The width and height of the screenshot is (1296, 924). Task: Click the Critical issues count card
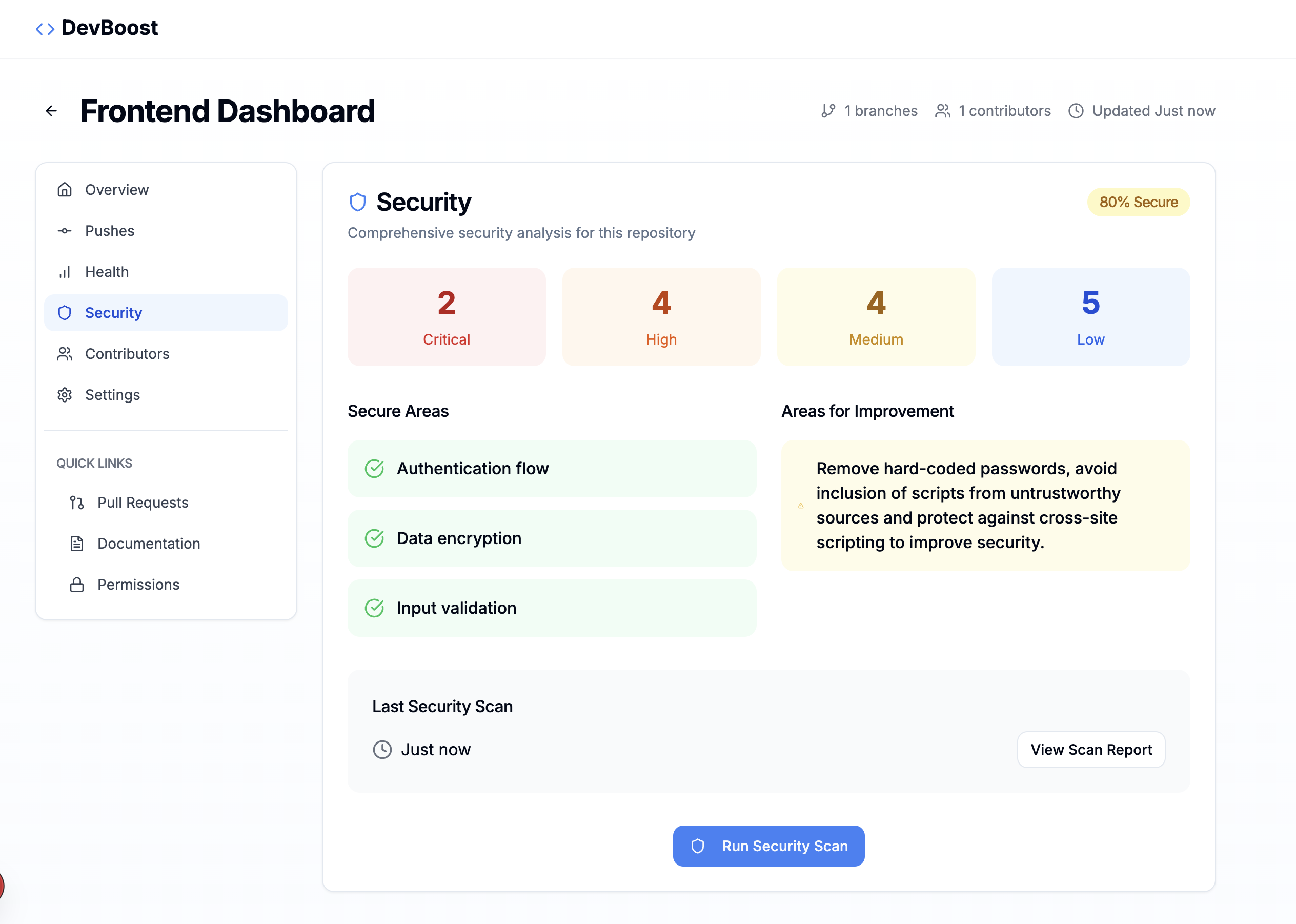point(446,317)
